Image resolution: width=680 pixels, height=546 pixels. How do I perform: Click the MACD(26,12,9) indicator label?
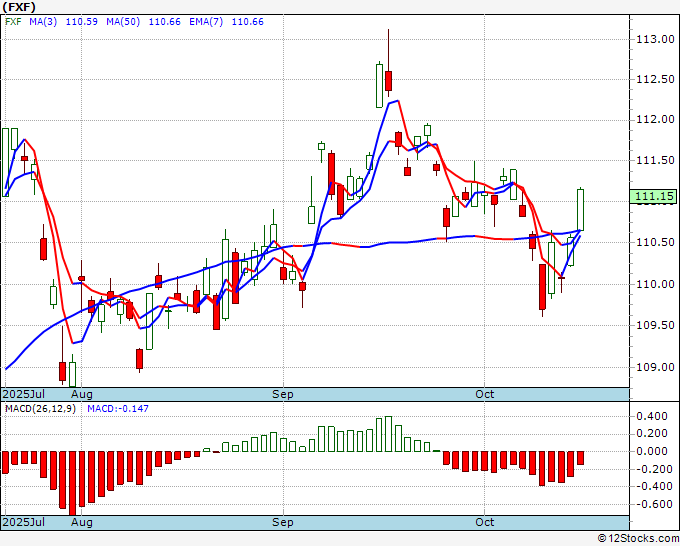[x=41, y=408]
